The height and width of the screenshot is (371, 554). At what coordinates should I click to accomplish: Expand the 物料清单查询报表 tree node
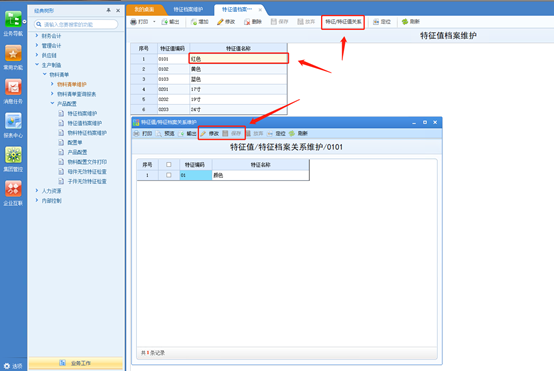point(52,94)
